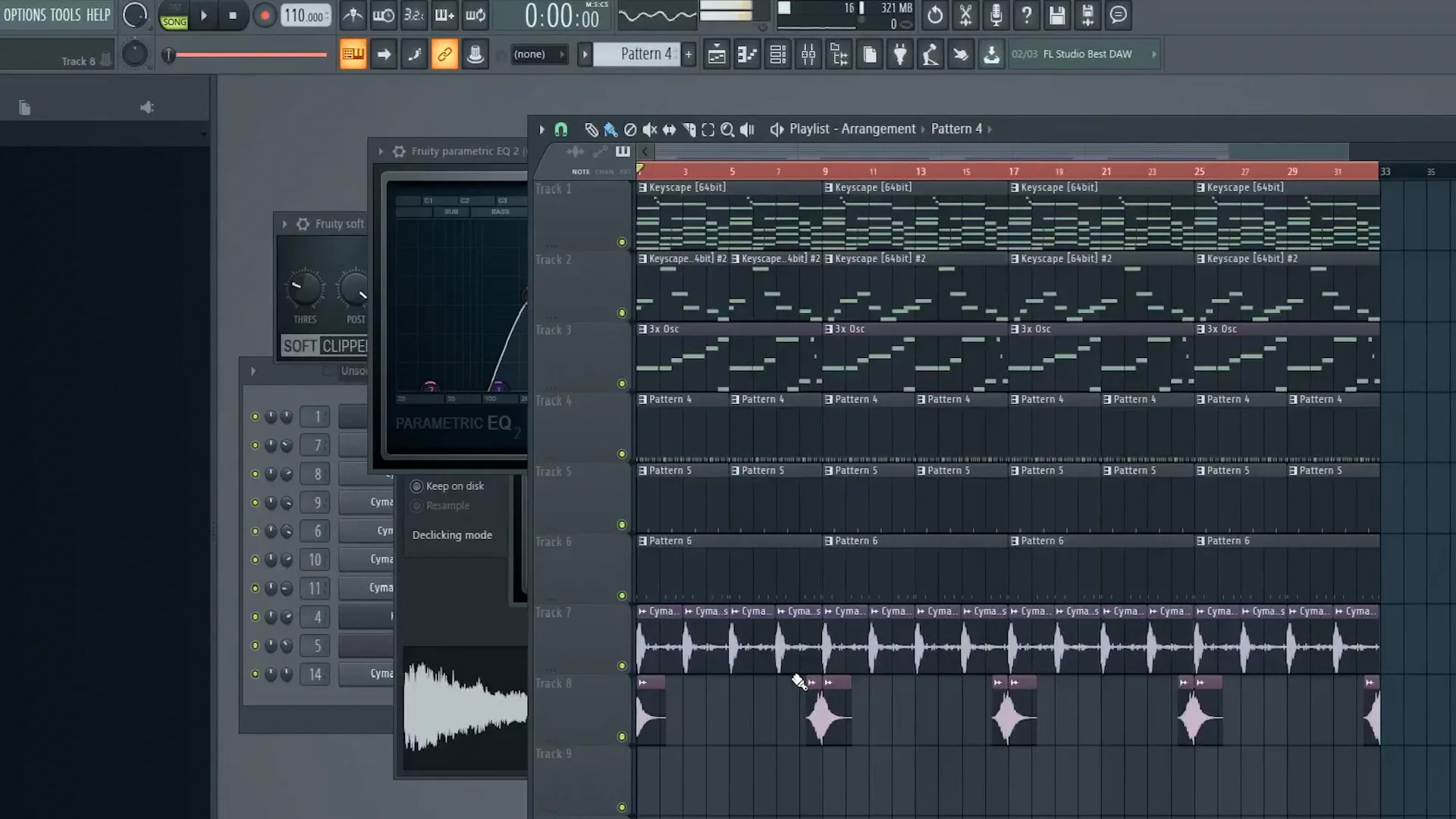The image size is (1456, 819).
Task: Mute Track 4 using green light
Action: [622, 454]
